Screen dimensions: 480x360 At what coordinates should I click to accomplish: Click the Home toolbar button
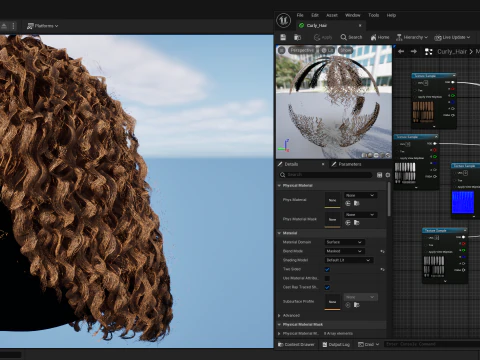(x=380, y=37)
